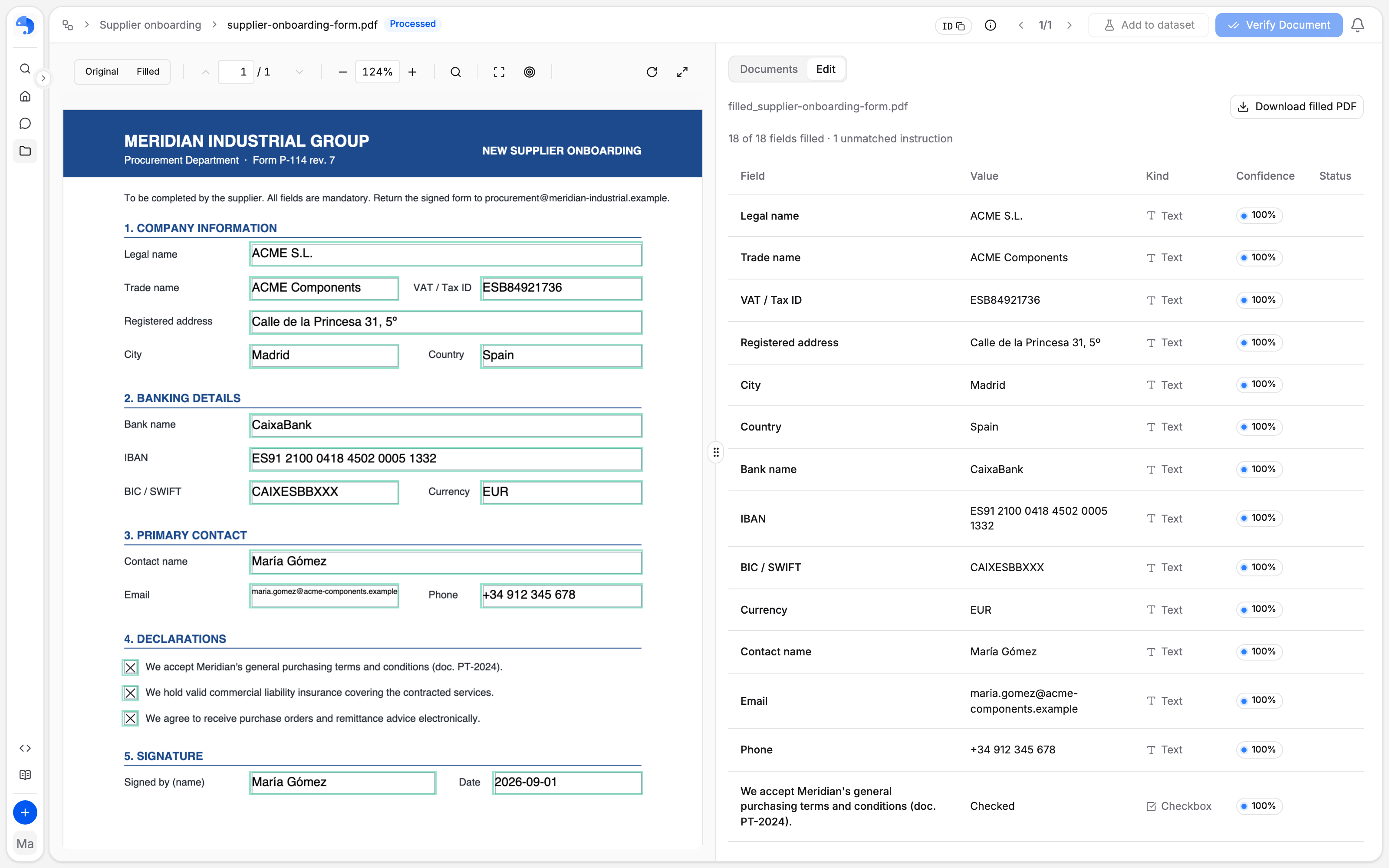Toggle the electronic purchase orders checkbox
The width and height of the screenshot is (1389, 868).
(130, 719)
